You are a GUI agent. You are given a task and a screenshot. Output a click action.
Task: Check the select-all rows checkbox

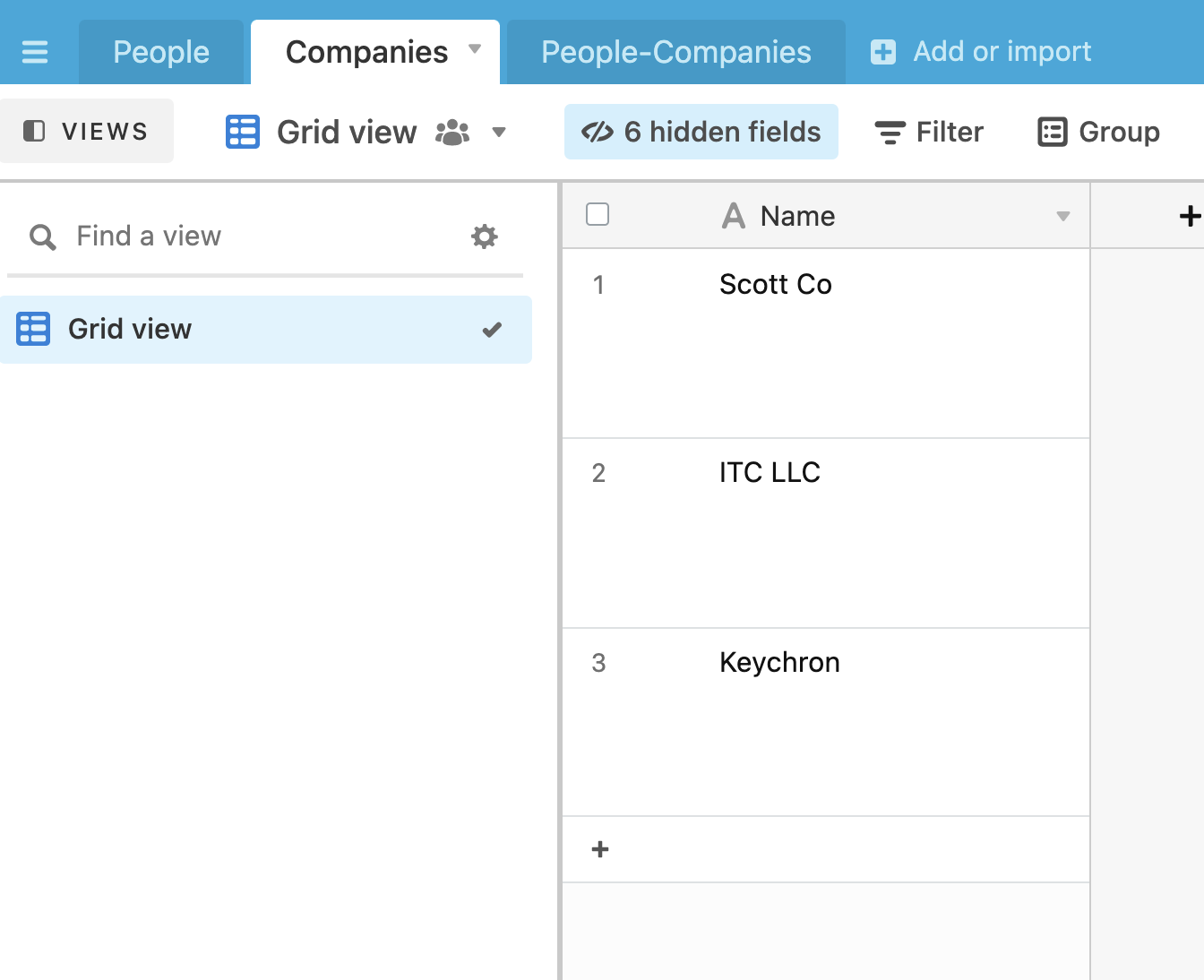click(598, 214)
